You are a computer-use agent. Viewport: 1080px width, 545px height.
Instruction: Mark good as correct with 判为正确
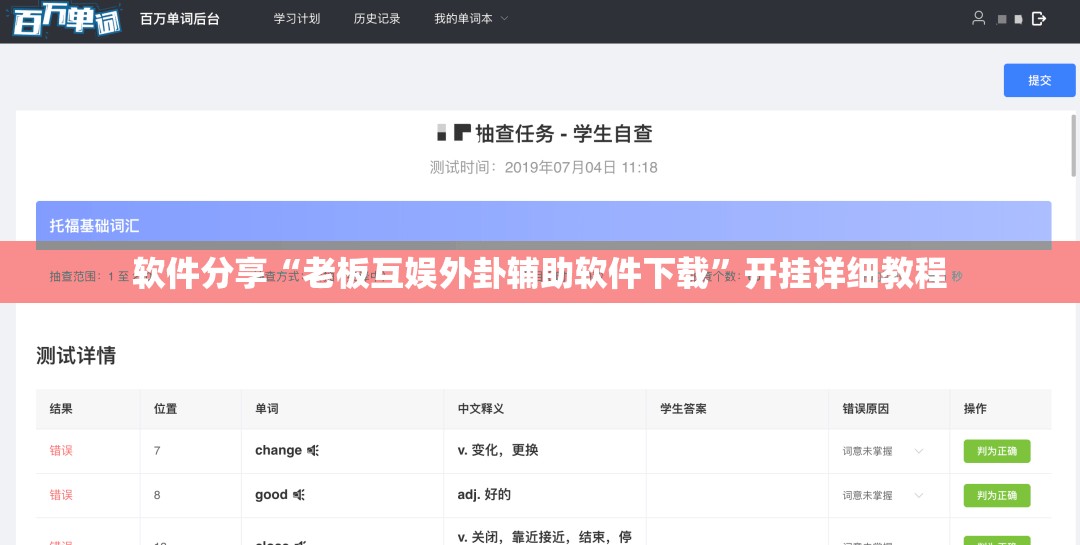(x=997, y=495)
